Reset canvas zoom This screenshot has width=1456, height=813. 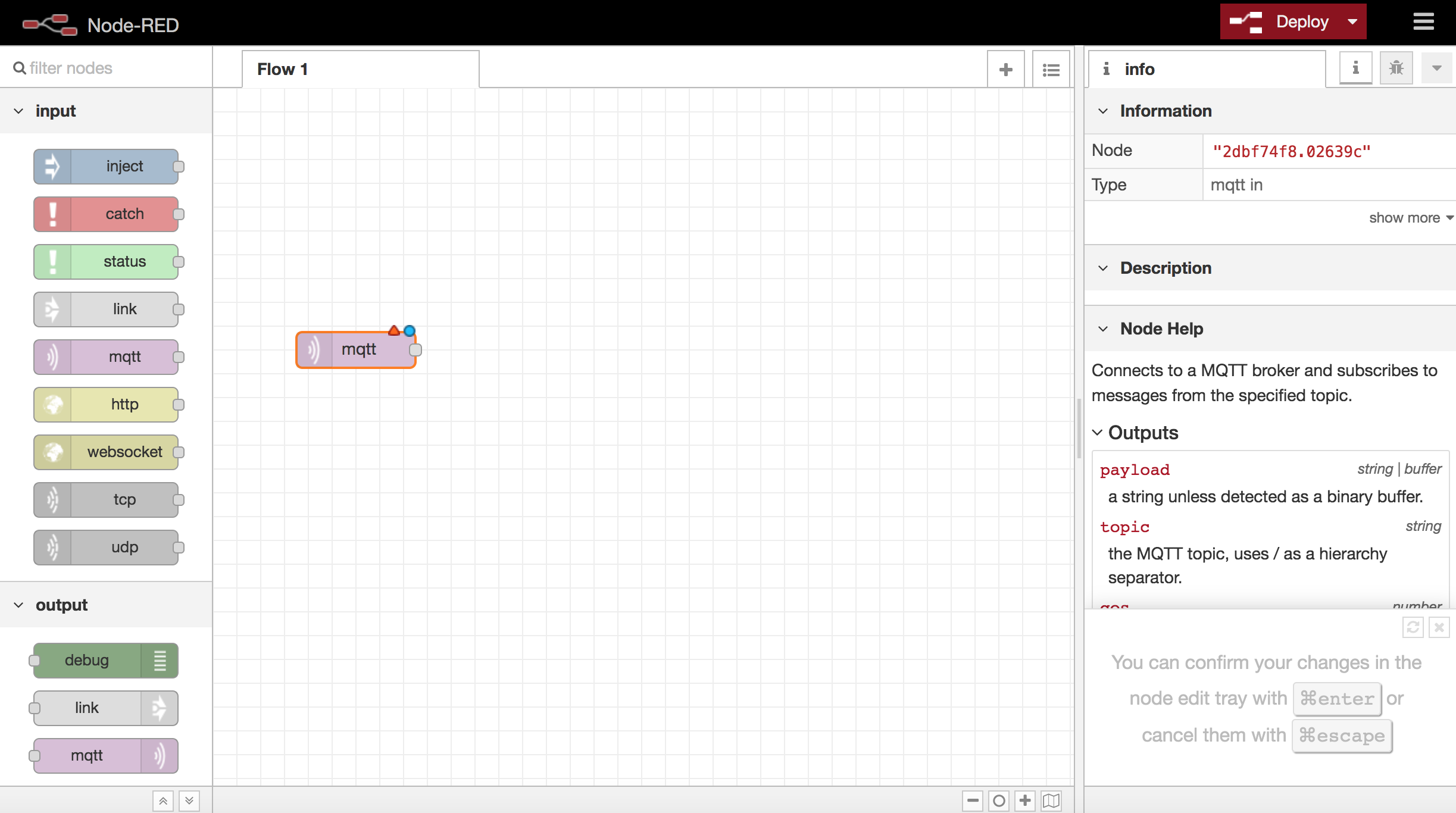tap(999, 801)
